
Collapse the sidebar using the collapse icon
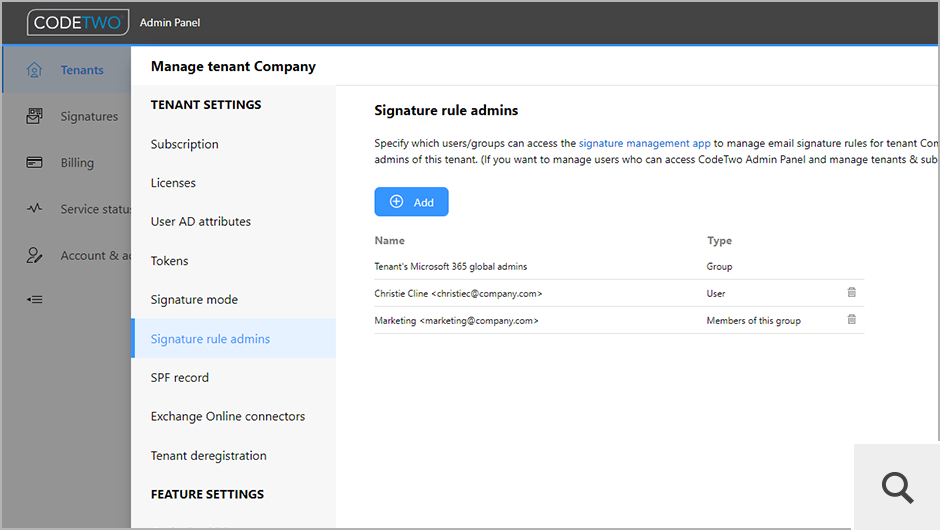click(x=35, y=299)
